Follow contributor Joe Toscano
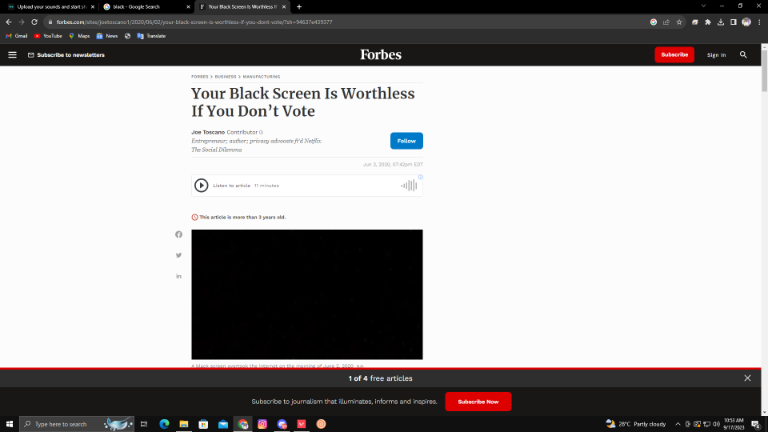 pyautogui.click(x=407, y=141)
